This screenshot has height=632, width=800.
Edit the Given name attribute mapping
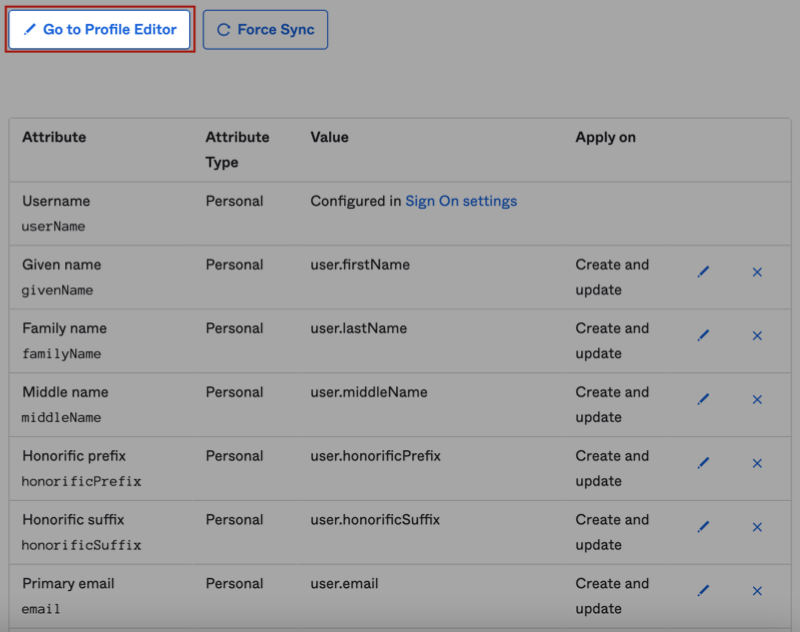(704, 271)
